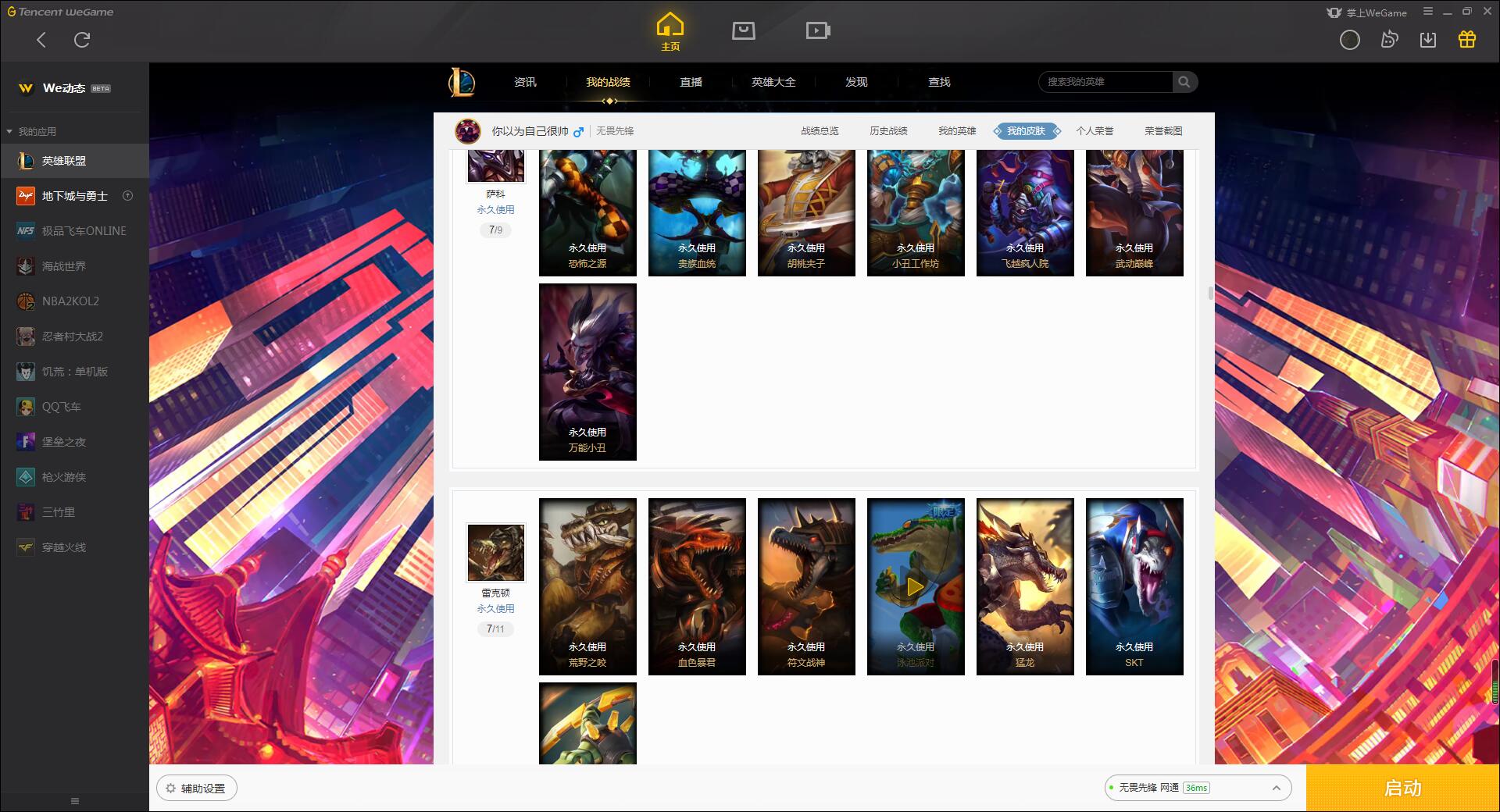This screenshot has height=812, width=1500.
Task: Collapse the 我的应用 section
Action: [31, 131]
